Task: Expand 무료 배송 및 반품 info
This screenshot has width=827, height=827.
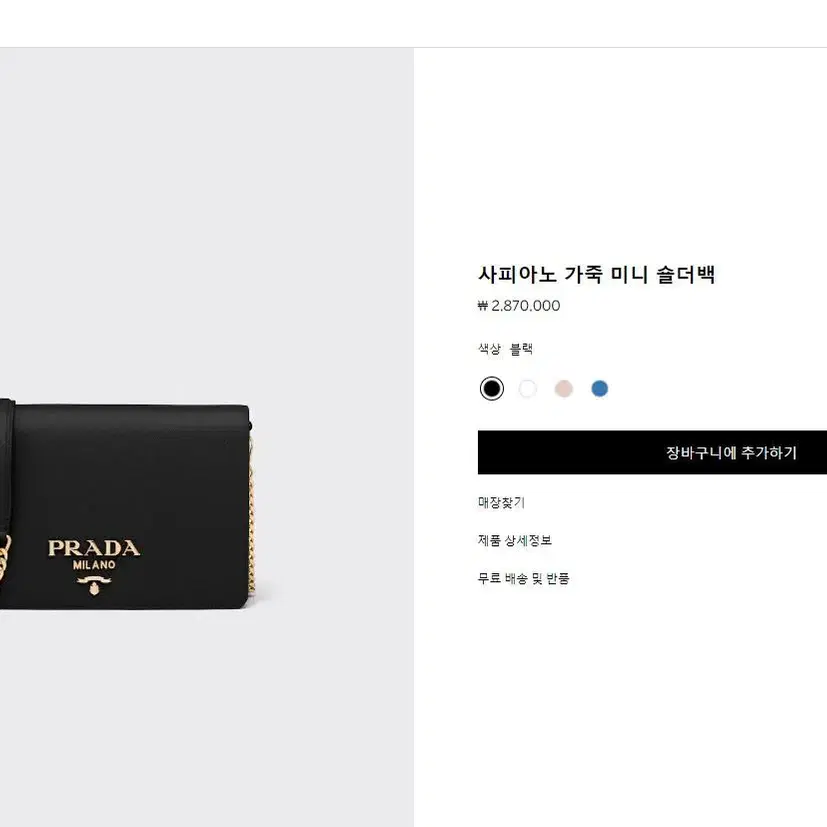Action: [x=523, y=579]
